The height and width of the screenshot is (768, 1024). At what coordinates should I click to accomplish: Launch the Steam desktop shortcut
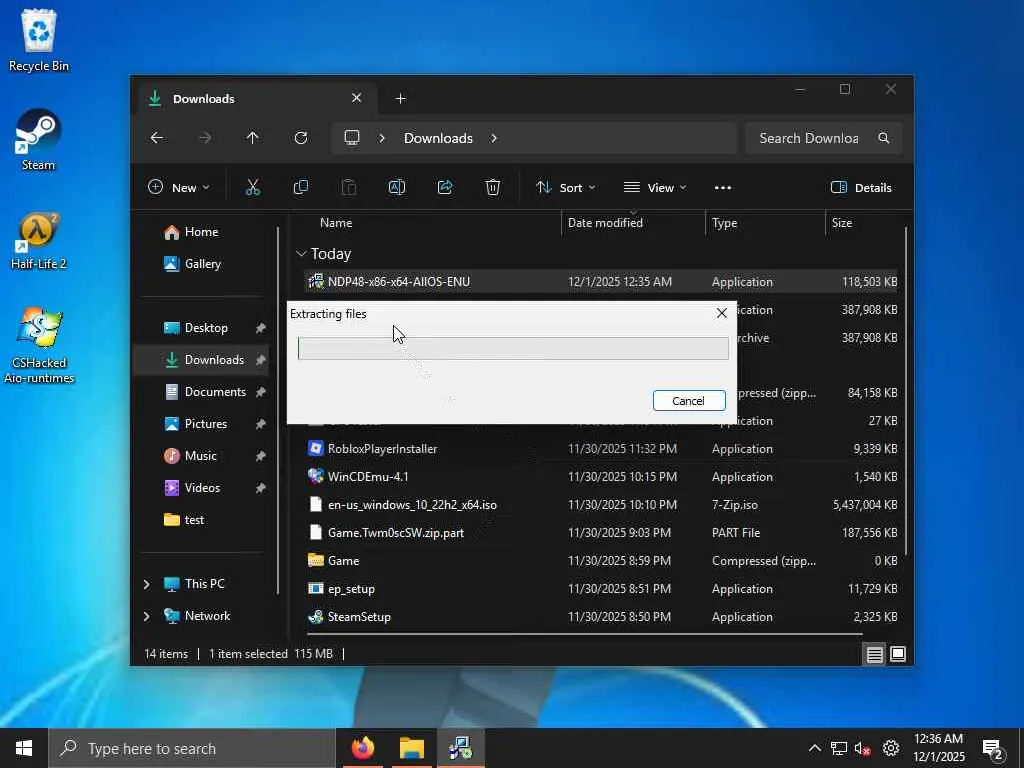point(38,140)
